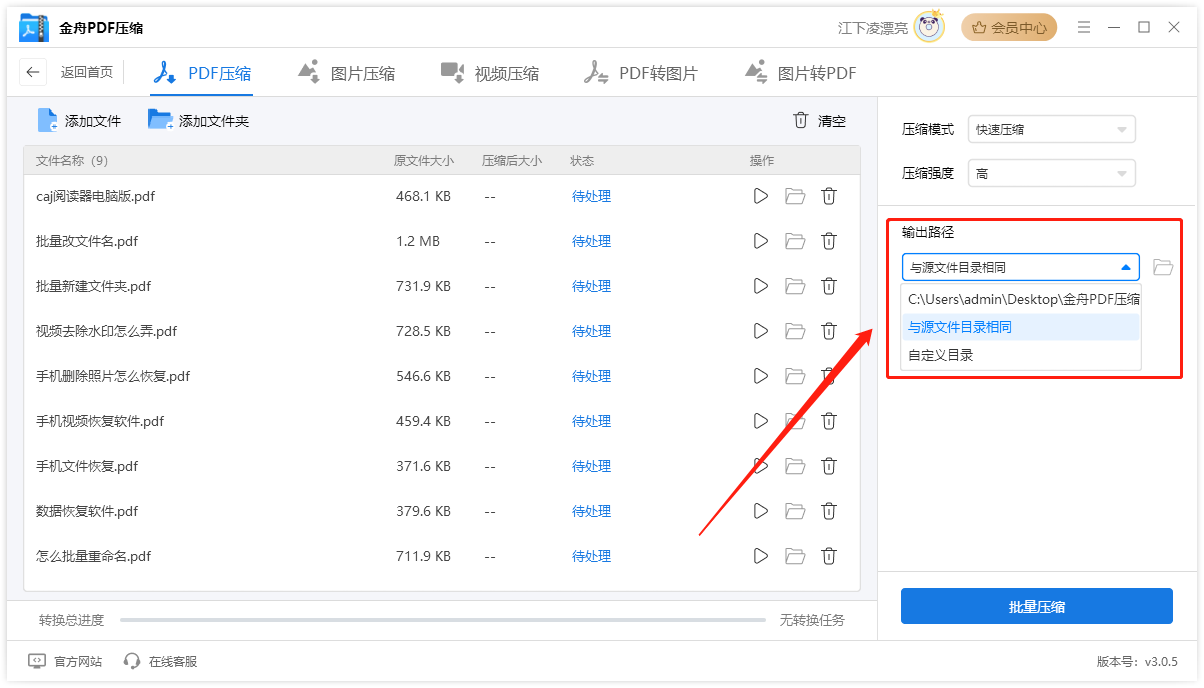Open folder icon for 手机文件恢复.pdf
Viewport: 1204px width, 688px height.
coord(795,466)
